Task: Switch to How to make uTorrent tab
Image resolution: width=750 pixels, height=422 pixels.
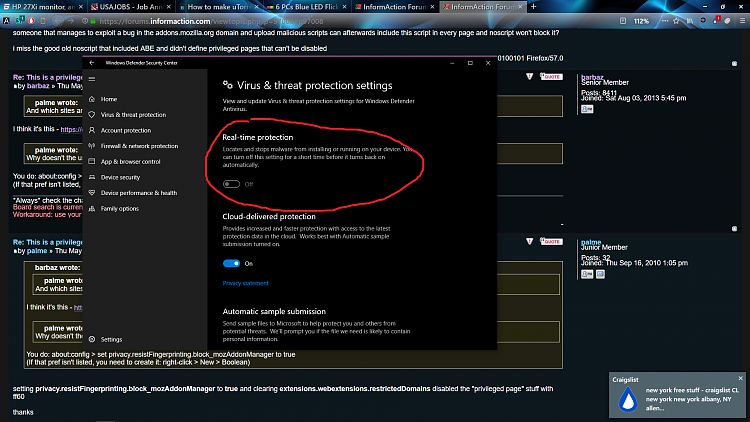Action: click(218, 7)
